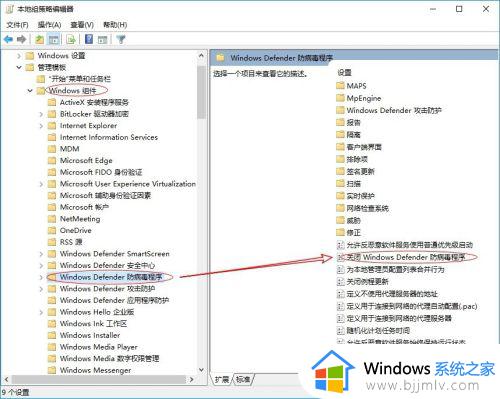Select Windows Ink 工作区 folder
Image resolution: width=500 pixels, height=399 pixels.
point(93,324)
